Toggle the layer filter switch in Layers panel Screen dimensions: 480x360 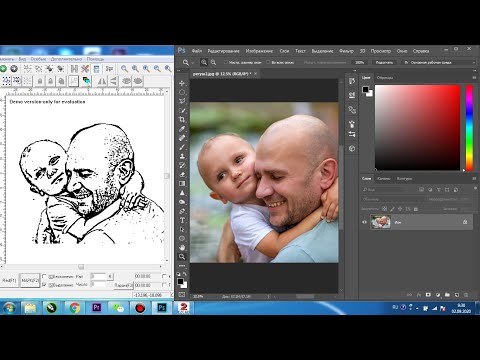click(x=475, y=189)
